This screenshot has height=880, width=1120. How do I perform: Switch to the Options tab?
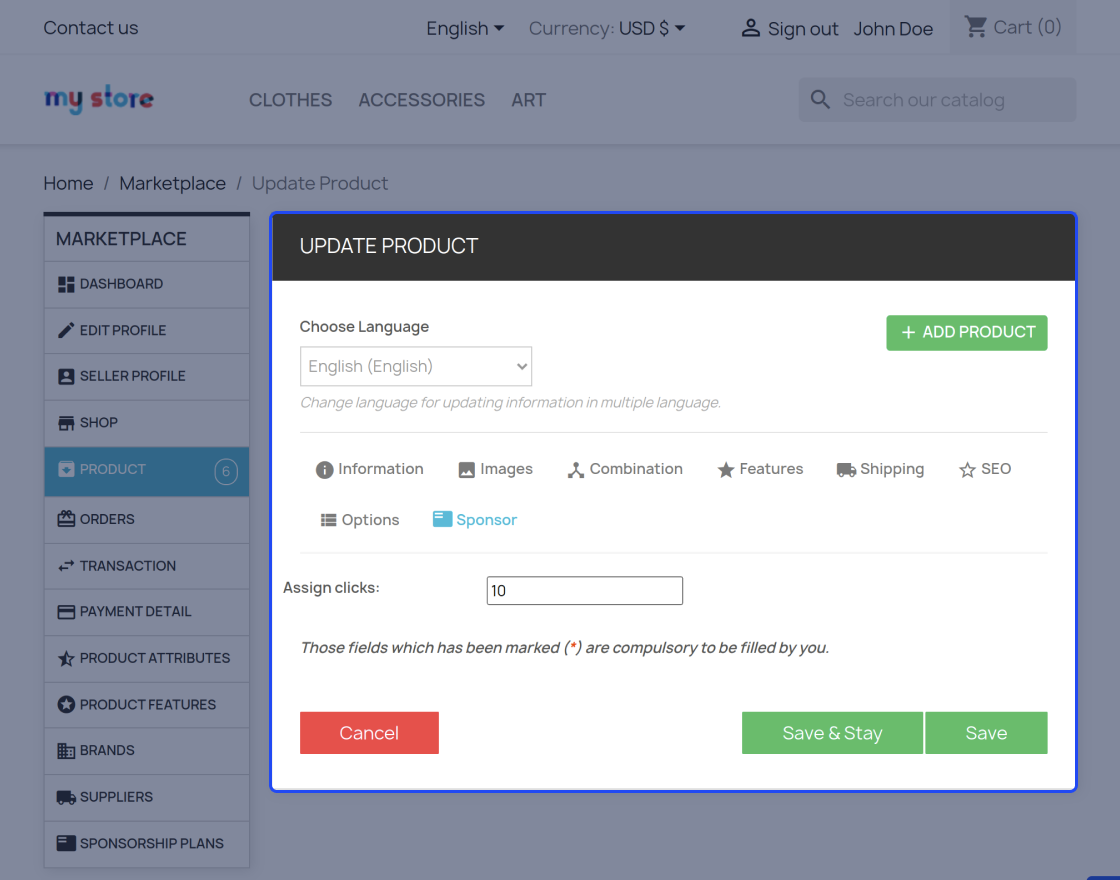click(359, 520)
